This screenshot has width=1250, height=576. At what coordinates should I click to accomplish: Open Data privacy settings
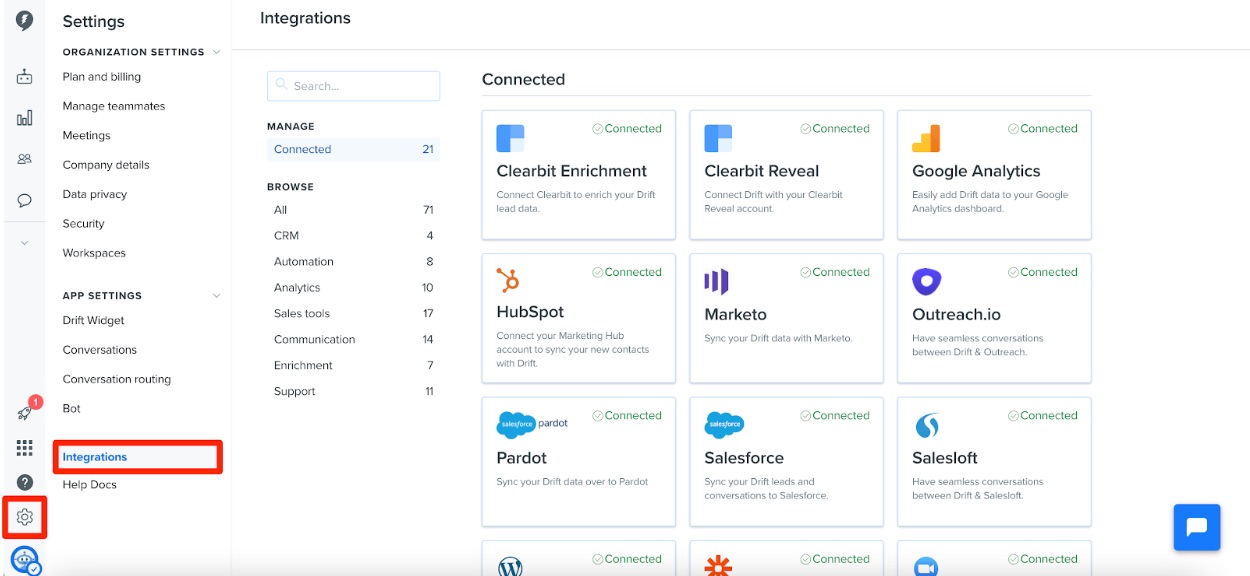click(95, 194)
